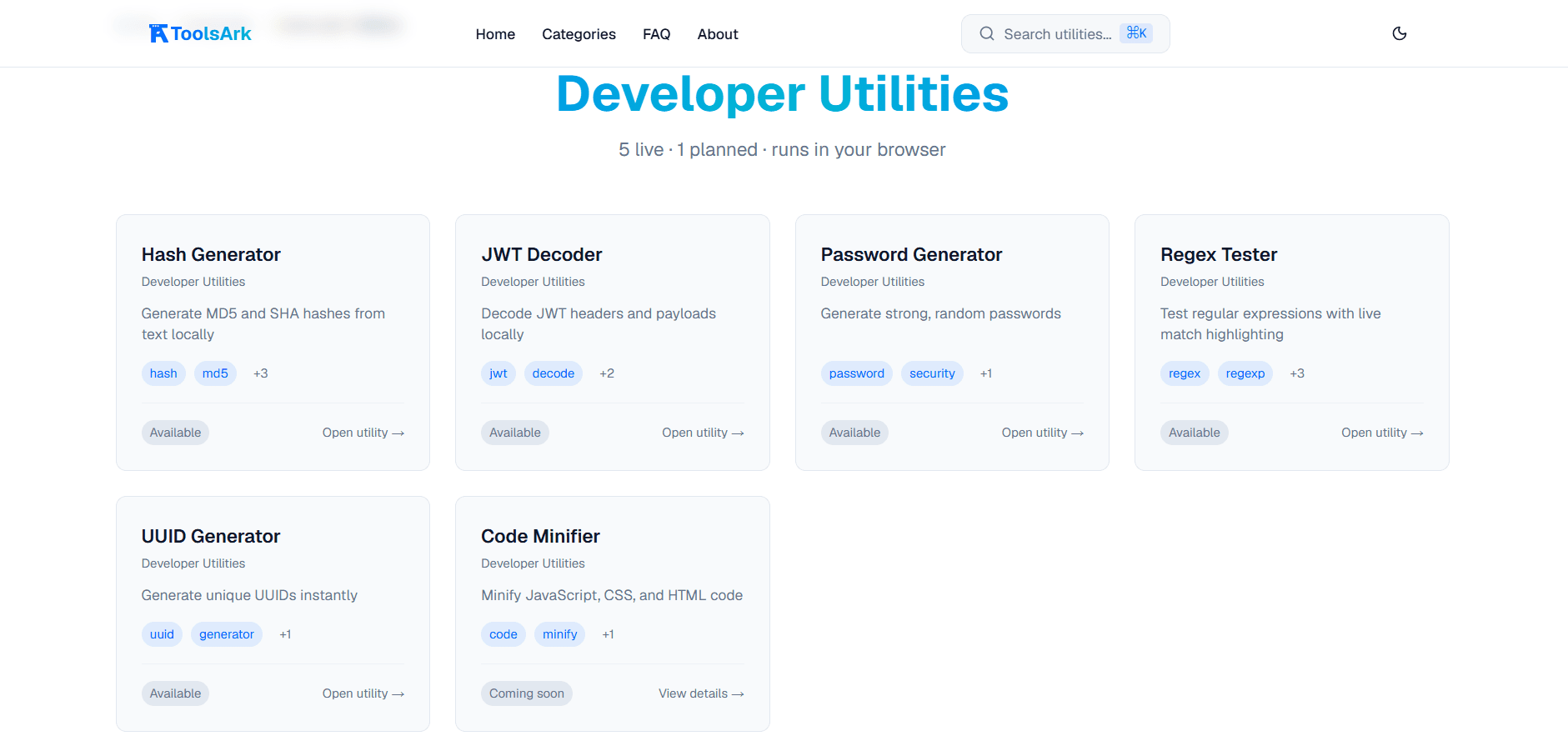Viewport: 1568px width, 751px height.
Task: Select the regexp tag
Action: click(1245, 373)
